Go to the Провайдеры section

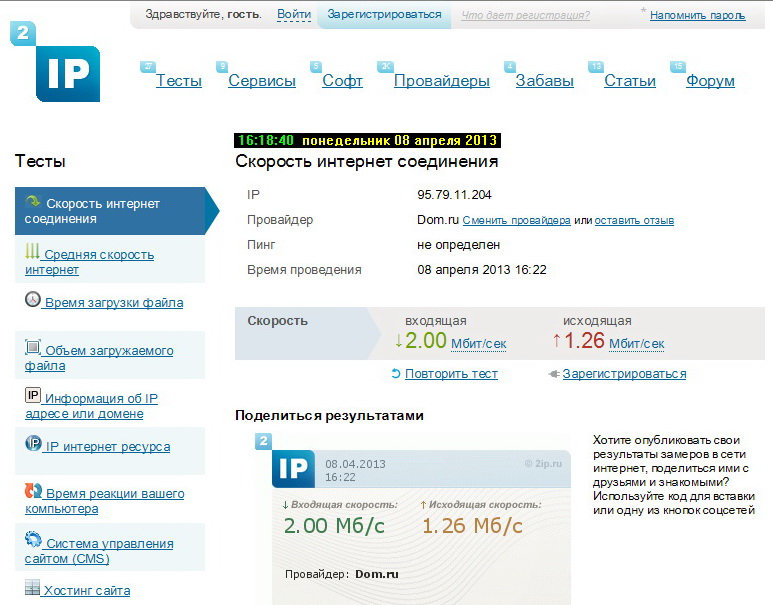tap(441, 81)
